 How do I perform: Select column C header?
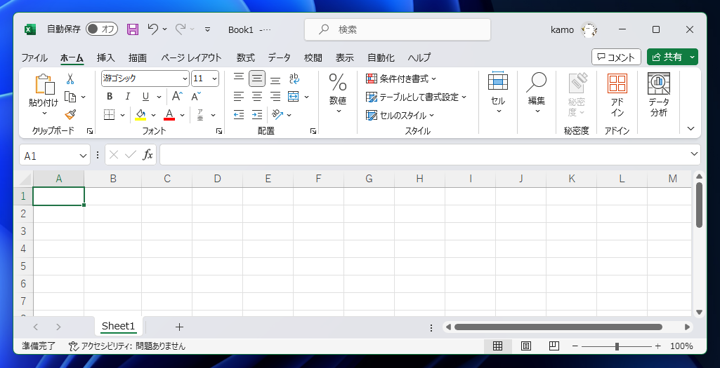[x=167, y=179]
